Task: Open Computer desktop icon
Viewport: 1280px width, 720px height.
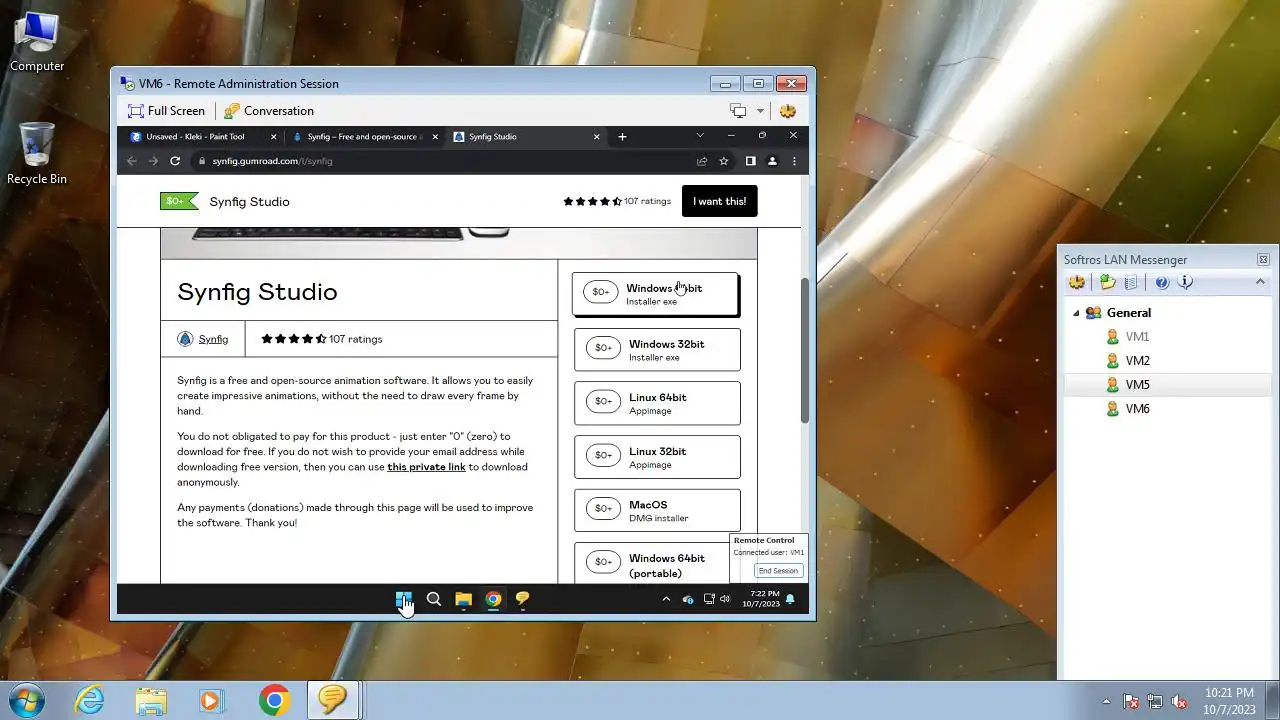Action: pos(37,43)
